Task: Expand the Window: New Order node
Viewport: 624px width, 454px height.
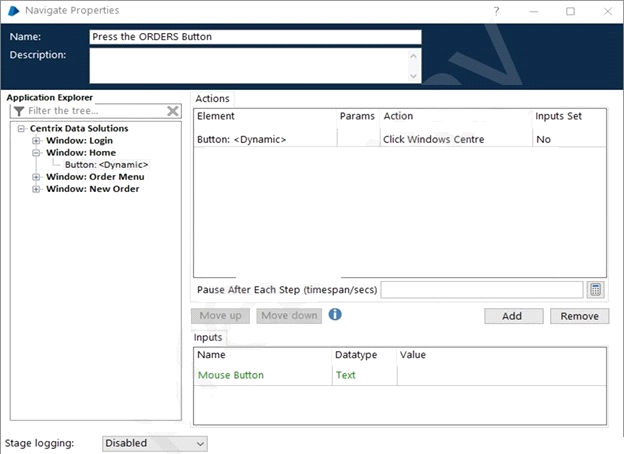Action: tap(36, 189)
